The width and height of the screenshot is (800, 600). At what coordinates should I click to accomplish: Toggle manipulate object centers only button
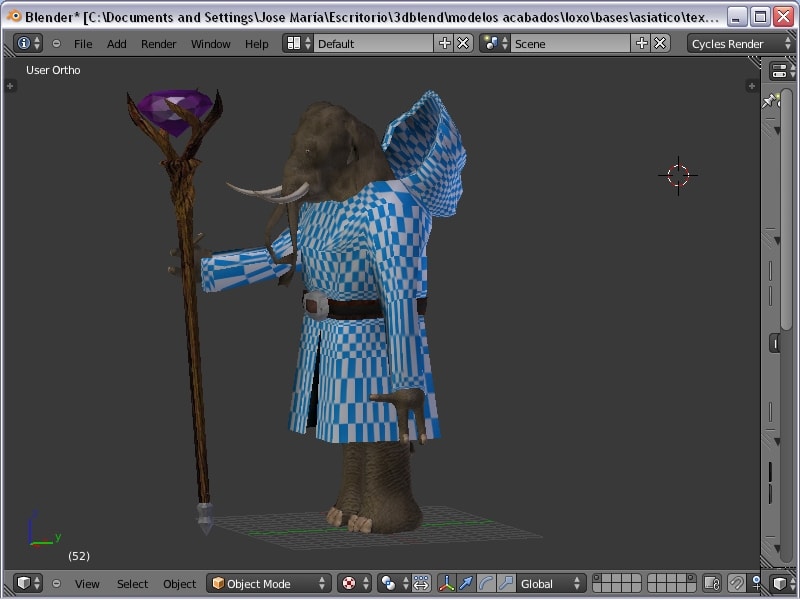[x=421, y=583]
